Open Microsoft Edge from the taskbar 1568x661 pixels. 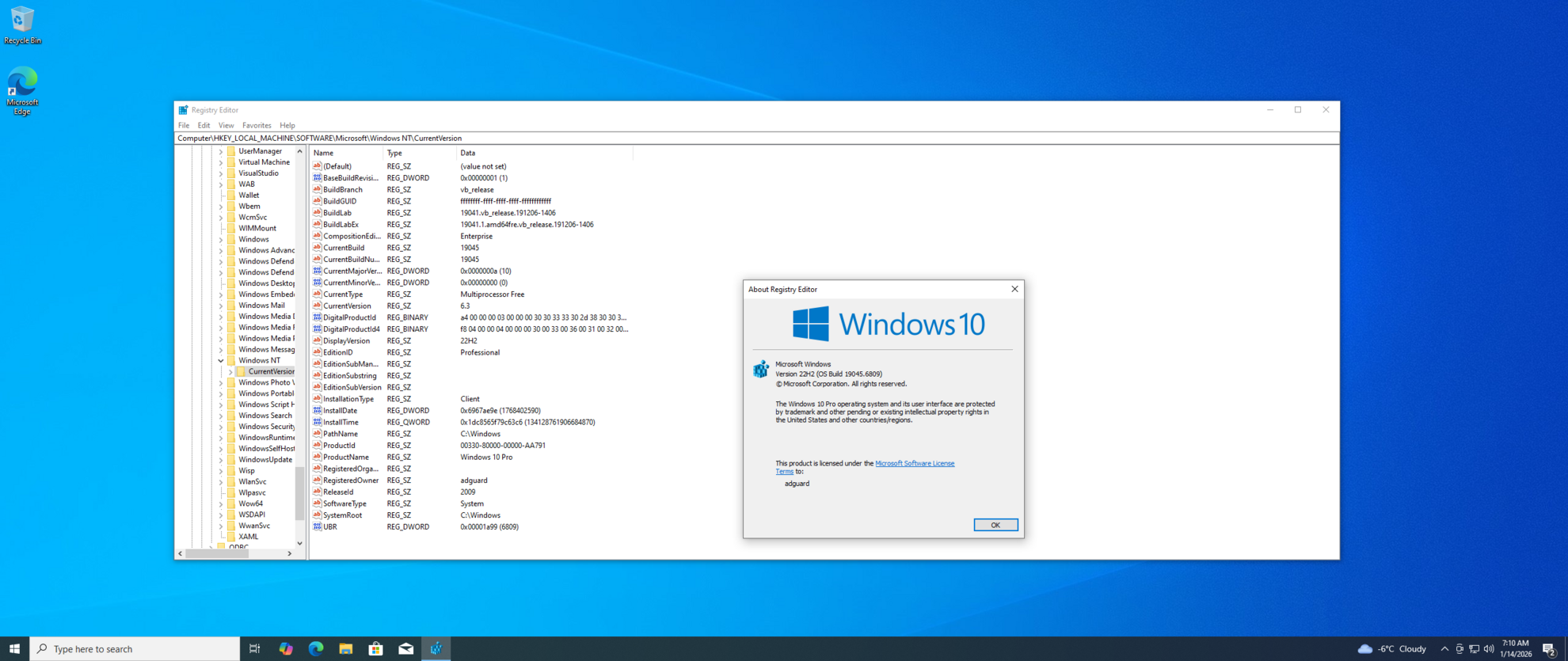pos(316,648)
